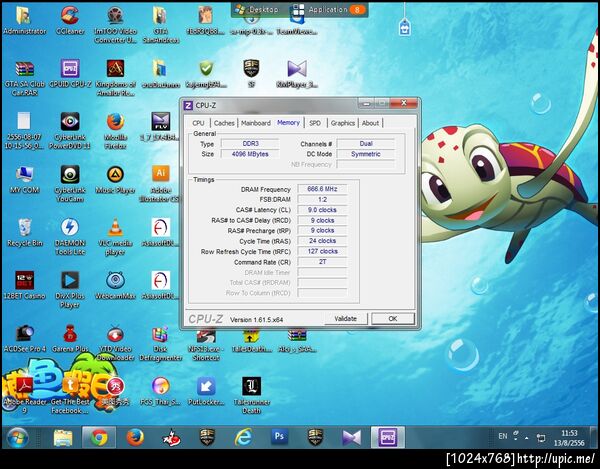600x469 pixels.
Task: Open Firefox from the taskbar
Action: tap(135, 437)
